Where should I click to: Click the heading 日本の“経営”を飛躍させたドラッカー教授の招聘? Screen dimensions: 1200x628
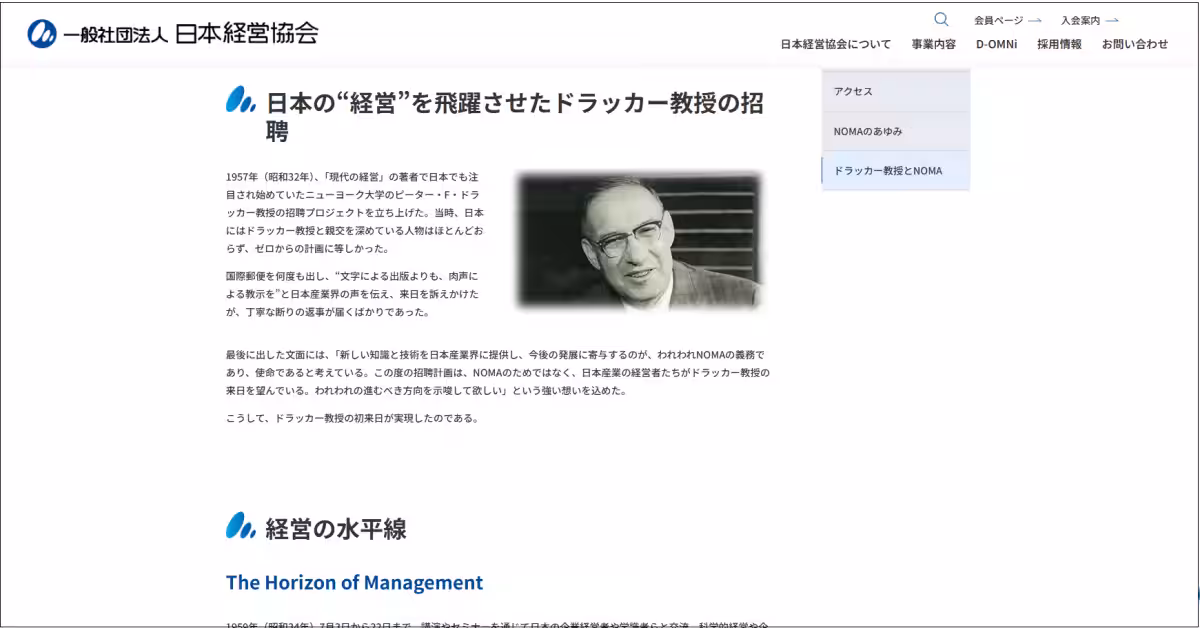tap(515, 116)
